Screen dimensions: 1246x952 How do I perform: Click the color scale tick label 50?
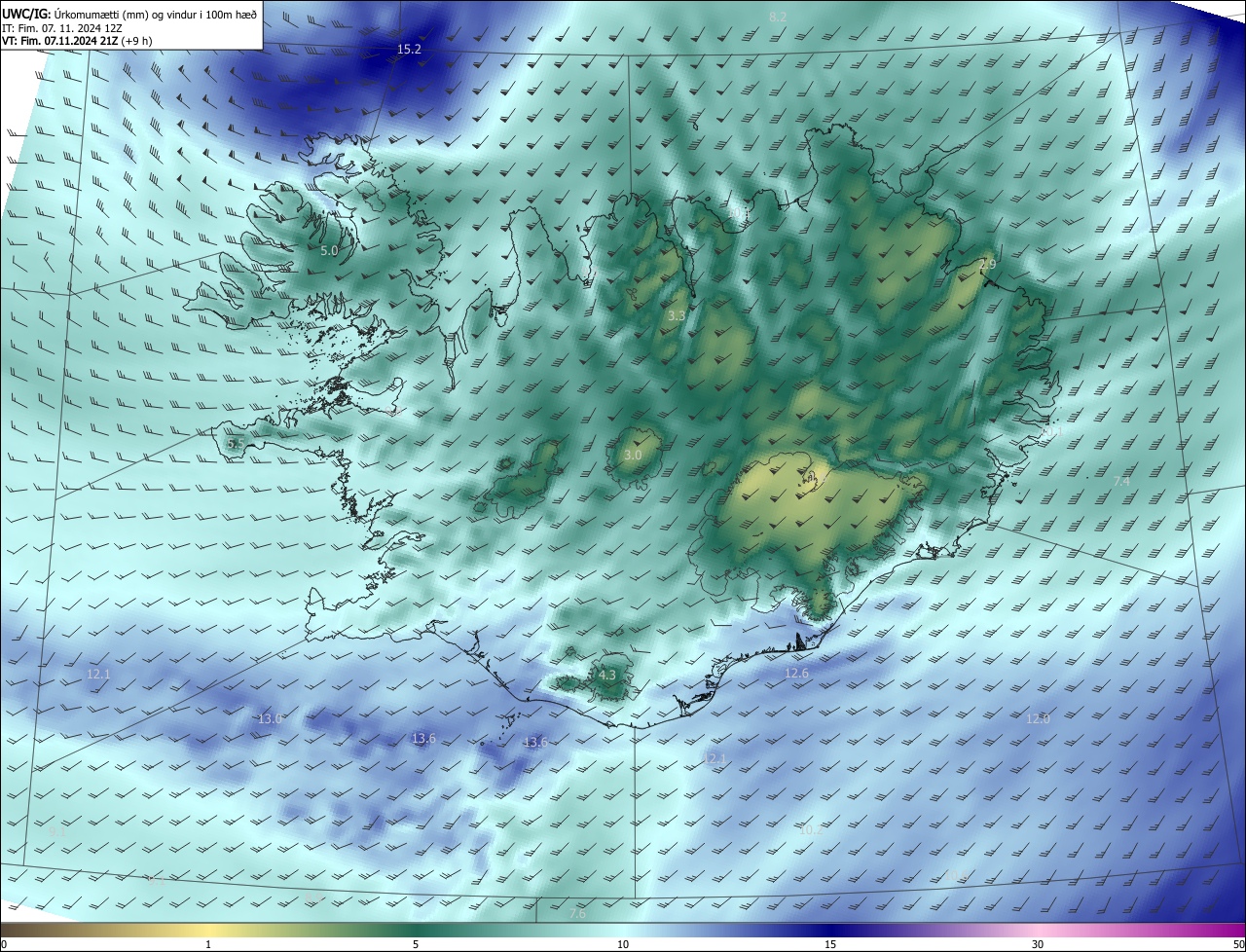click(x=1238, y=944)
